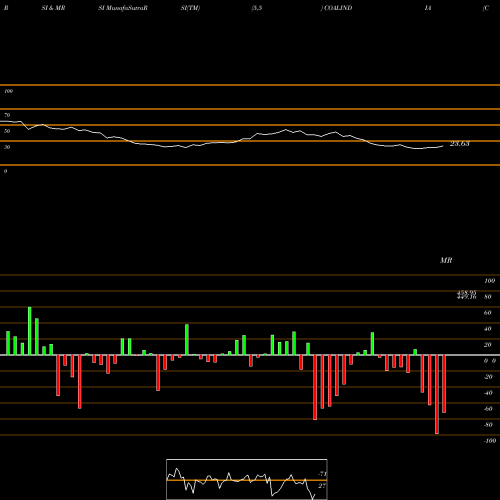Click the 'SI(TM)' header text
The width and height of the screenshot is (500, 500).
pos(190,8)
